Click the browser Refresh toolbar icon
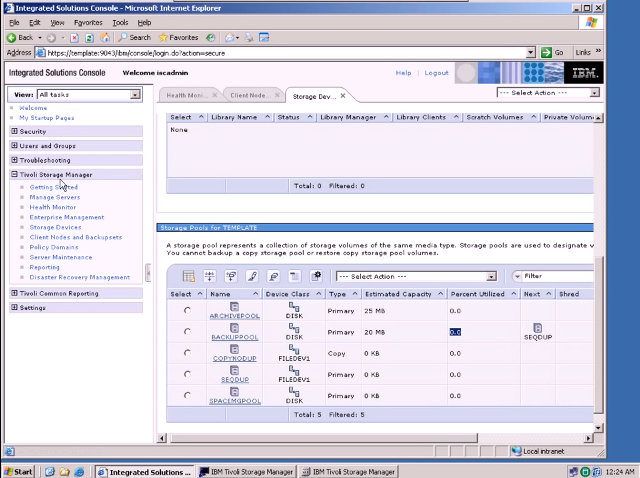640x478 pixels. coord(91,37)
